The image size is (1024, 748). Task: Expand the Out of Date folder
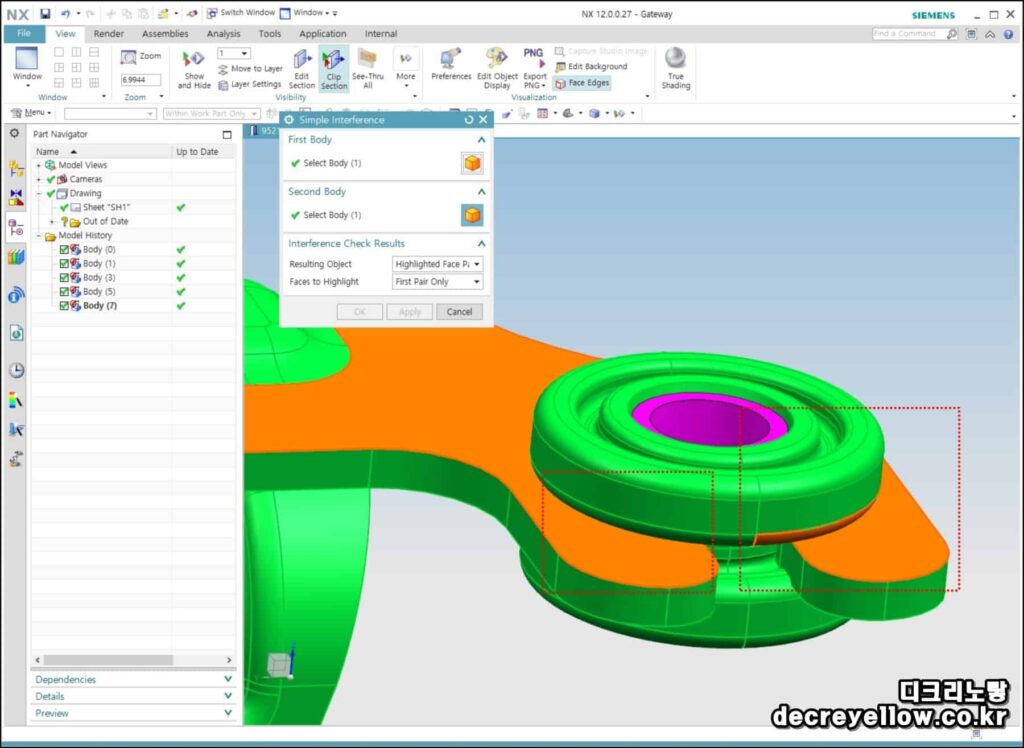pos(52,221)
